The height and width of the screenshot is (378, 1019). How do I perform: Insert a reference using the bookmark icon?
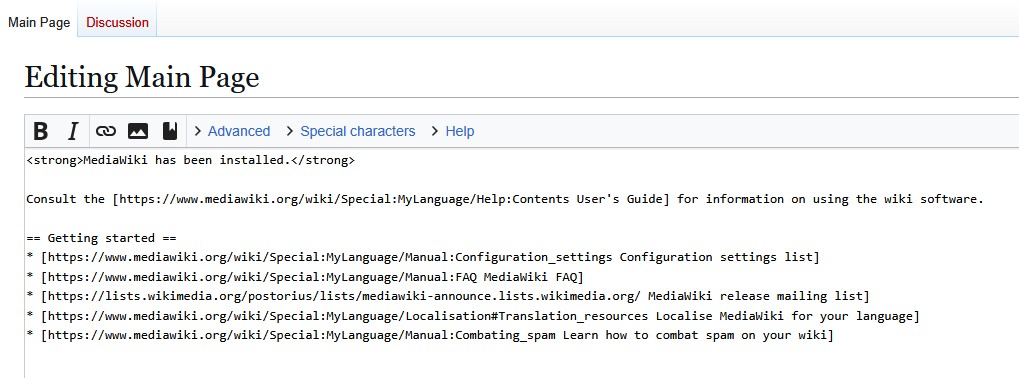pyautogui.click(x=170, y=131)
